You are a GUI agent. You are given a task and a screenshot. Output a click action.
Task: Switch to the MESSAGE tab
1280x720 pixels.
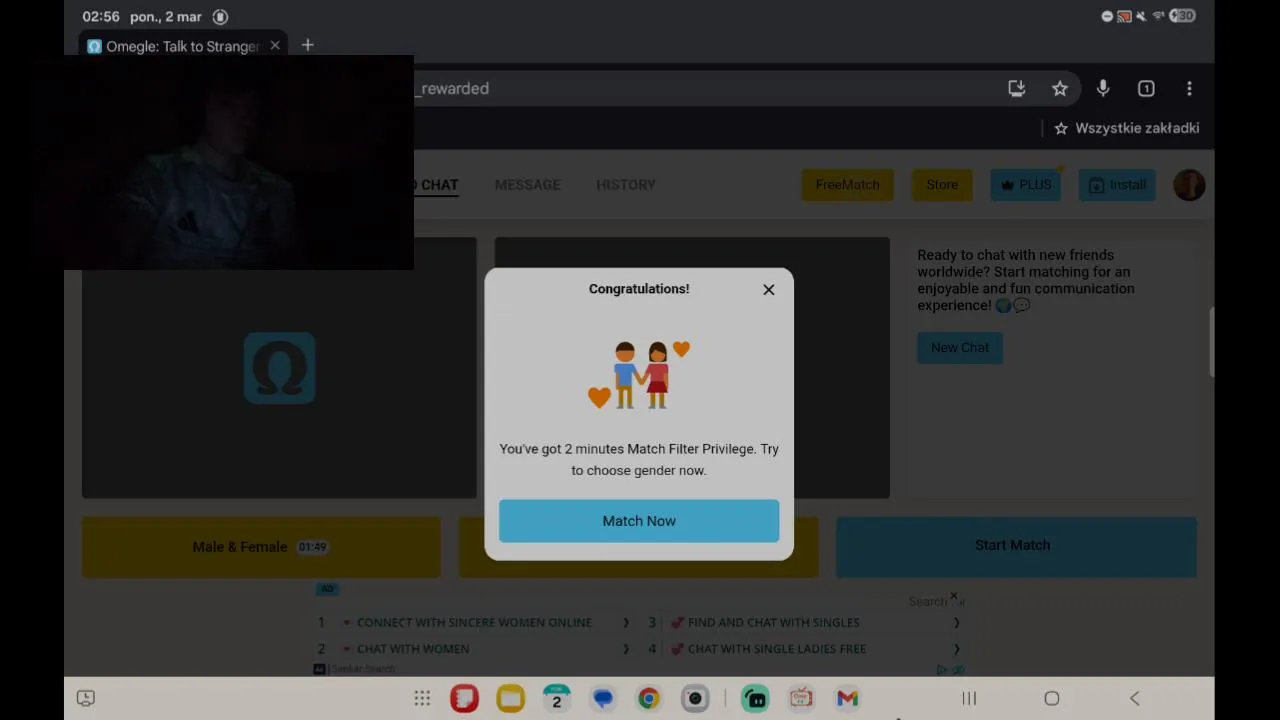pyautogui.click(x=527, y=185)
